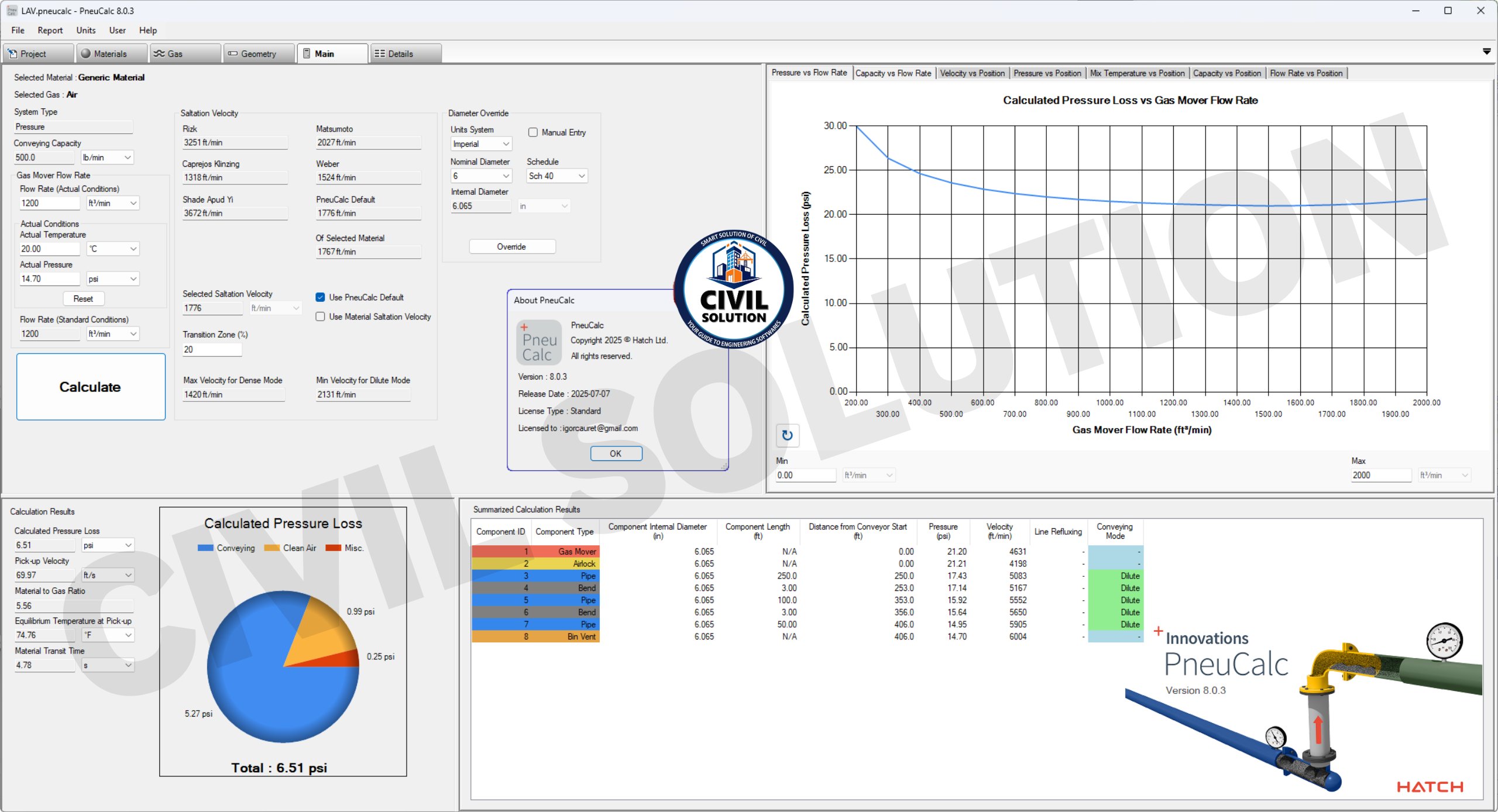The width and height of the screenshot is (1498, 812).
Task: Open the Nominal Diameter dropdown
Action: pyautogui.click(x=506, y=176)
